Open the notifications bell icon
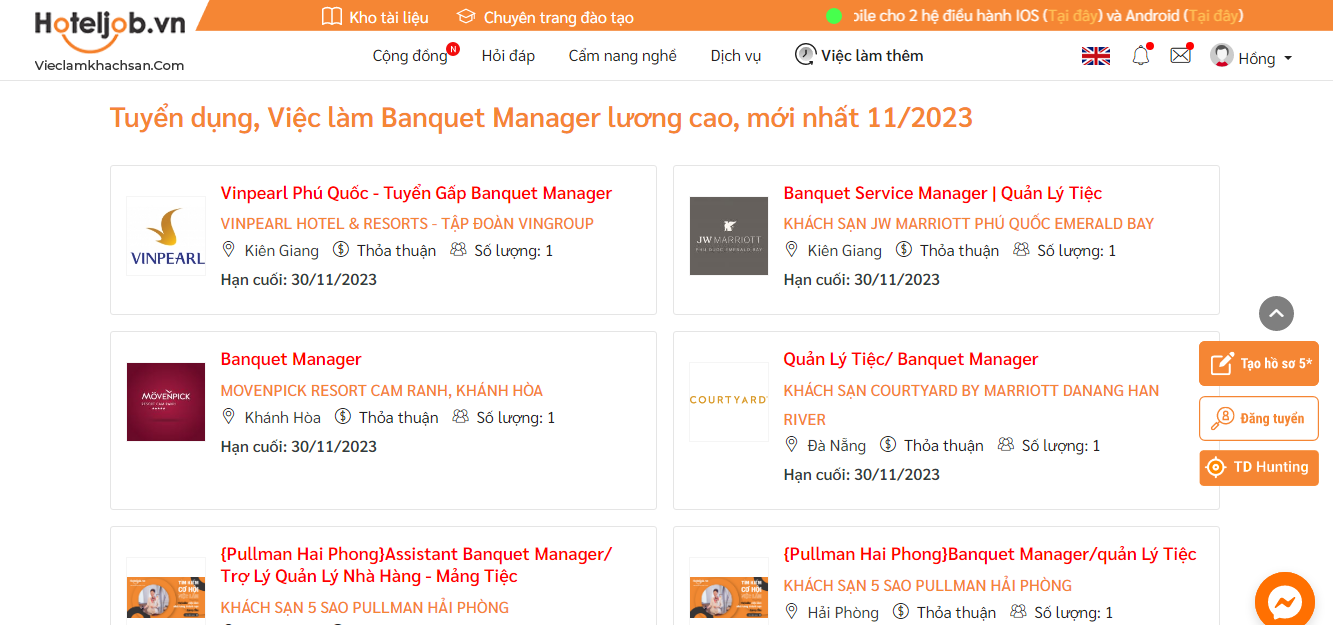This screenshot has width=1333, height=625. click(x=1140, y=56)
